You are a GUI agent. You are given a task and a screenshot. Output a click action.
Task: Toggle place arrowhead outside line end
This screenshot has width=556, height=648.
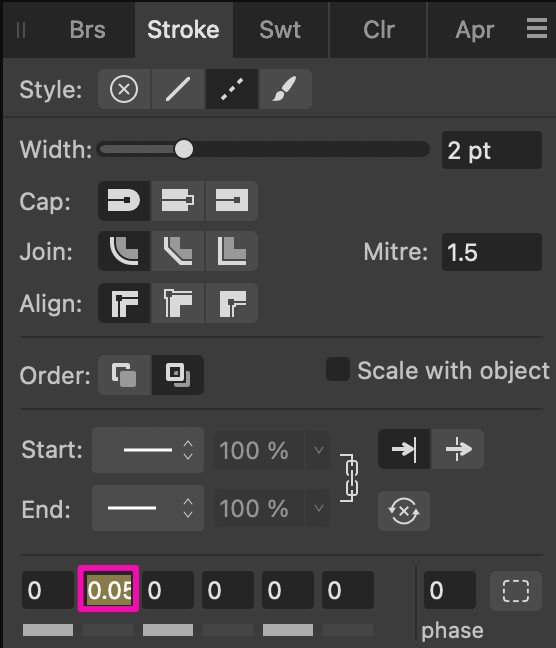[458, 449]
